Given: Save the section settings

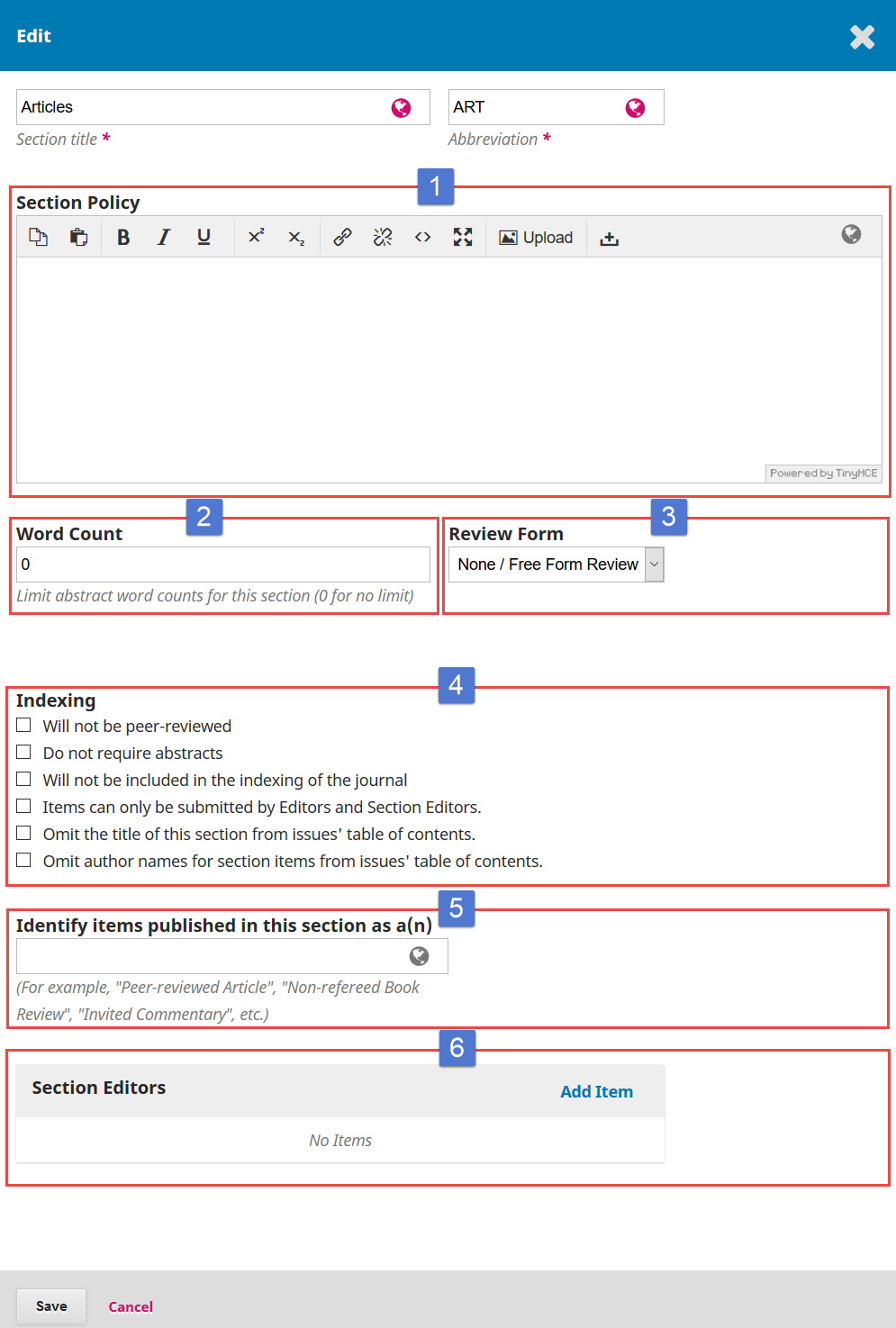Looking at the screenshot, I should click(x=50, y=1305).
